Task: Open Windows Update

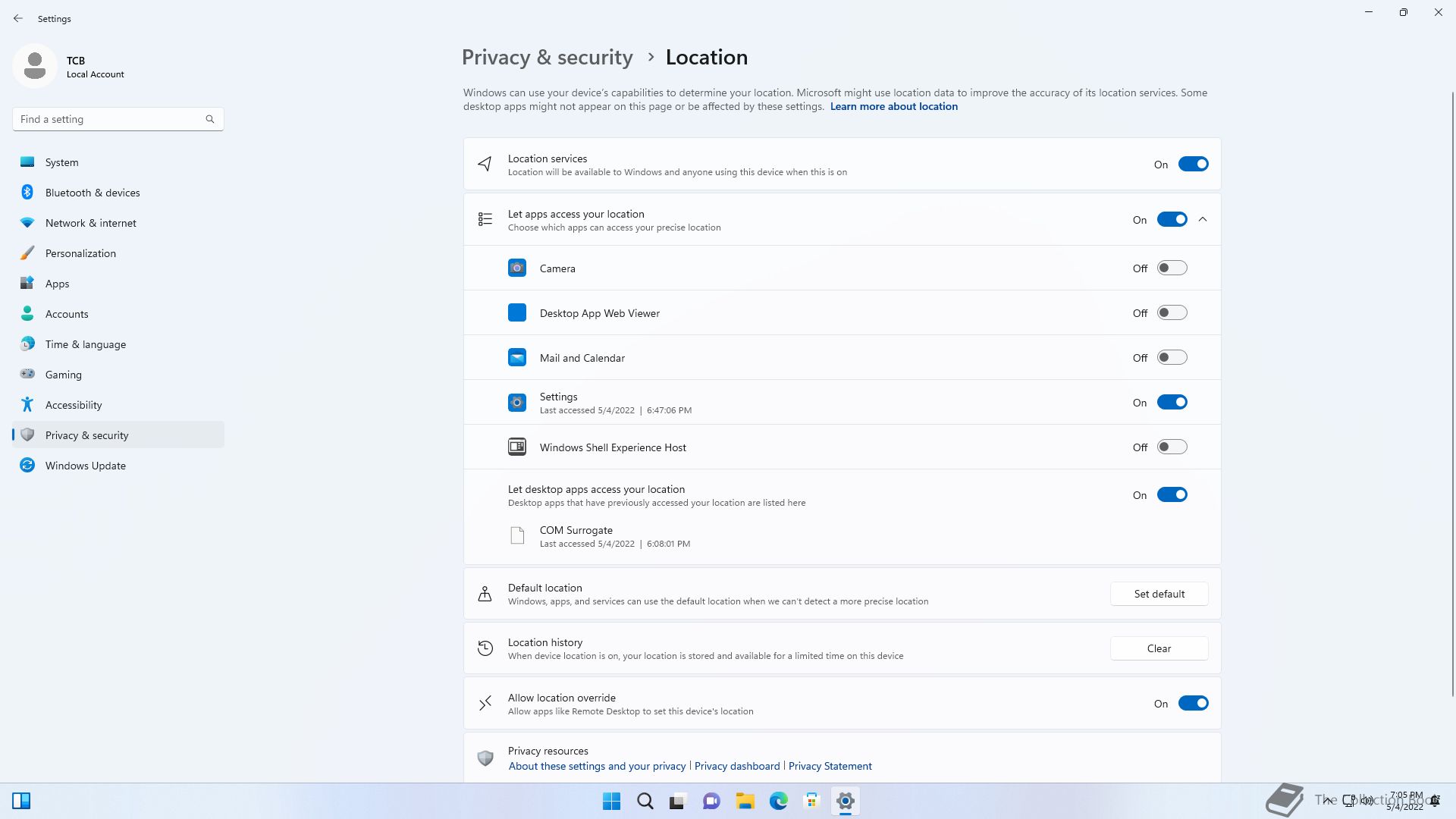Action: click(118, 466)
